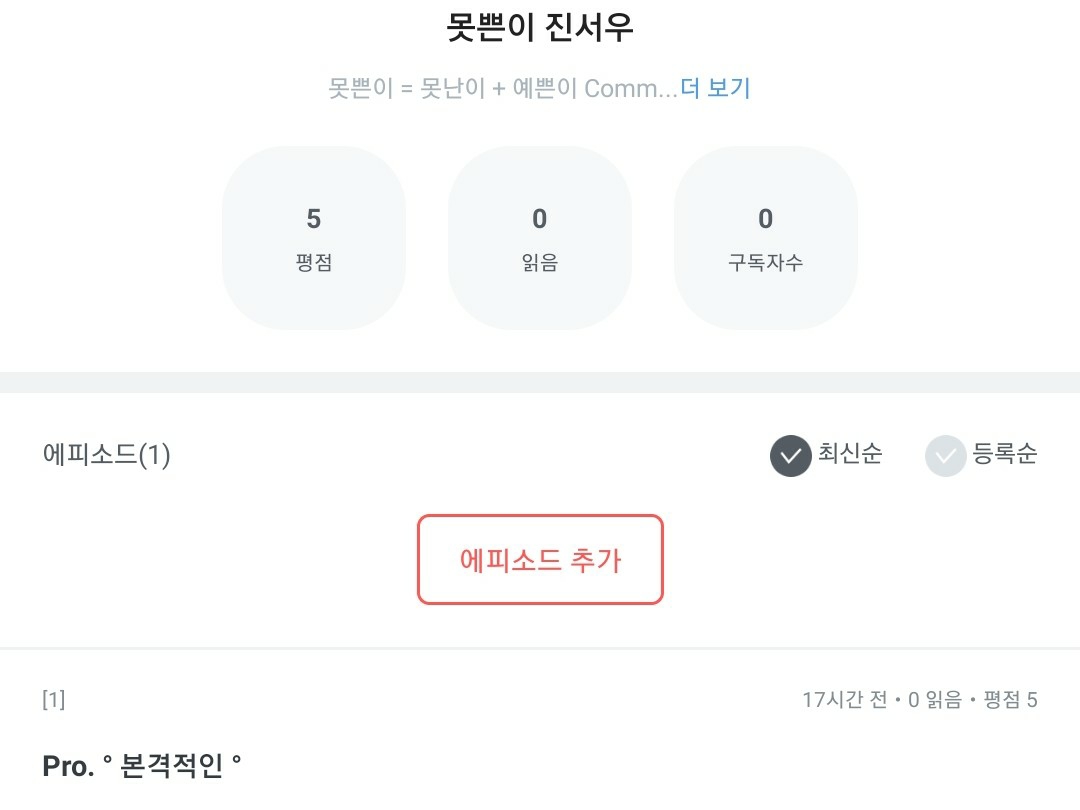The height and width of the screenshot is (810, 1080).
Task: Click the rating number 5 in 평점 card
Action: point(314,218)
